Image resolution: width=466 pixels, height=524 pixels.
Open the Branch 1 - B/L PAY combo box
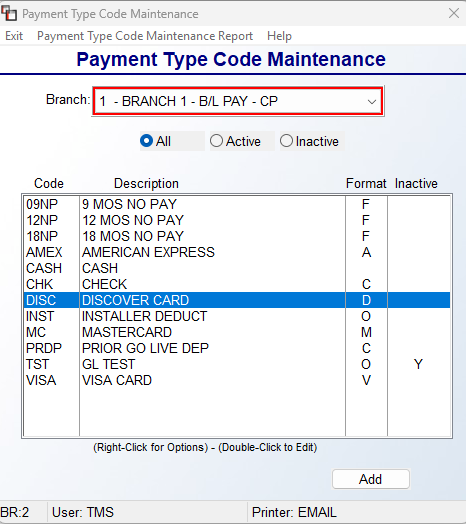[238, 101]
